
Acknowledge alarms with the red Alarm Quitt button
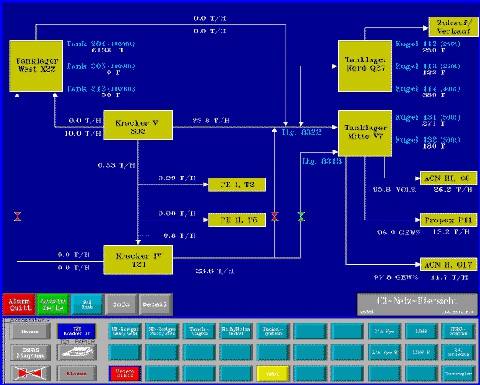19,305
